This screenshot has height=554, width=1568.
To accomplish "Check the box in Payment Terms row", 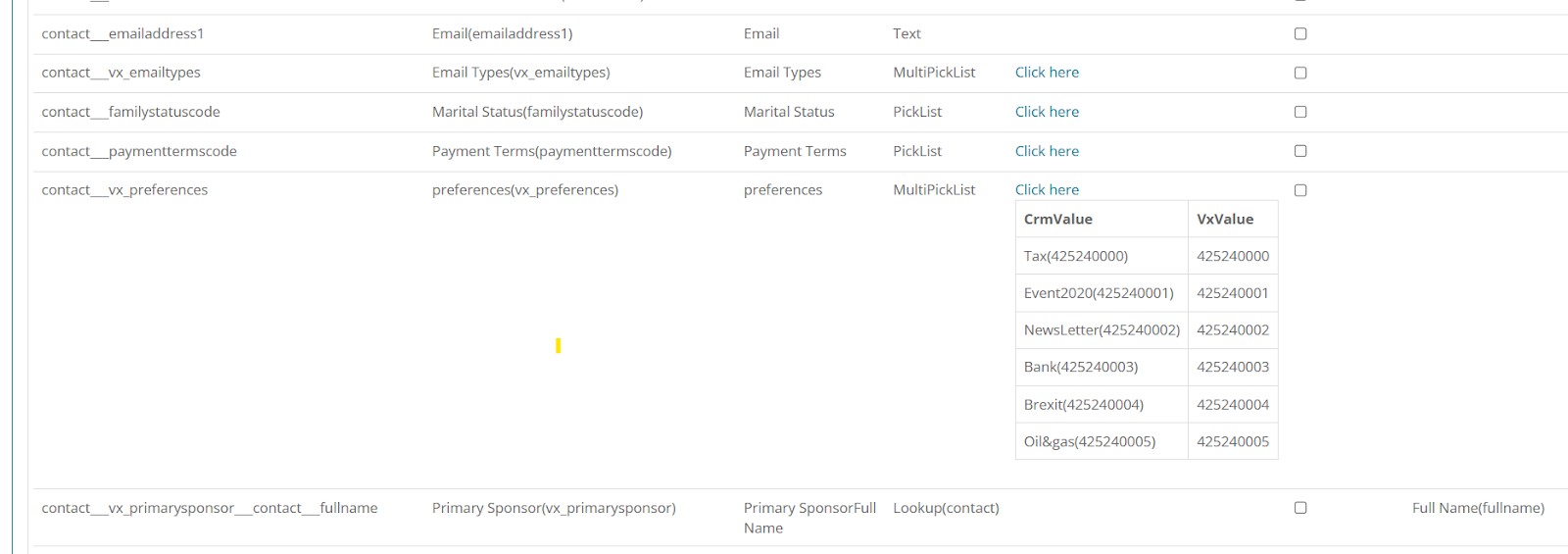I will (x=1300, y=151).
